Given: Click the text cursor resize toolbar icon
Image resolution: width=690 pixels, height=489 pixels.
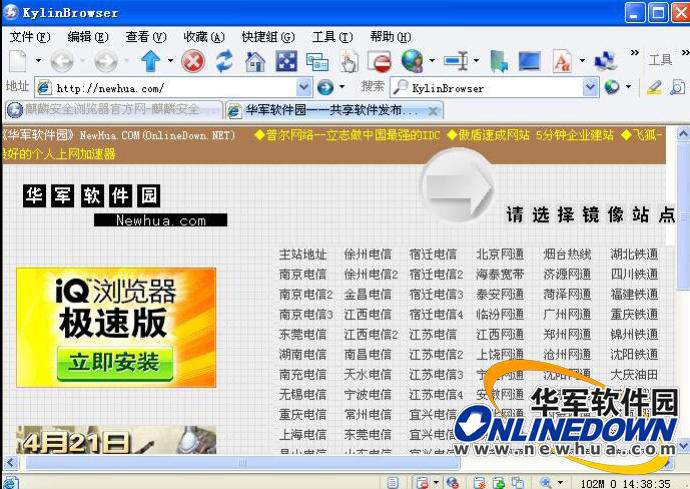Looking at the screenshot, I should 456,61.
